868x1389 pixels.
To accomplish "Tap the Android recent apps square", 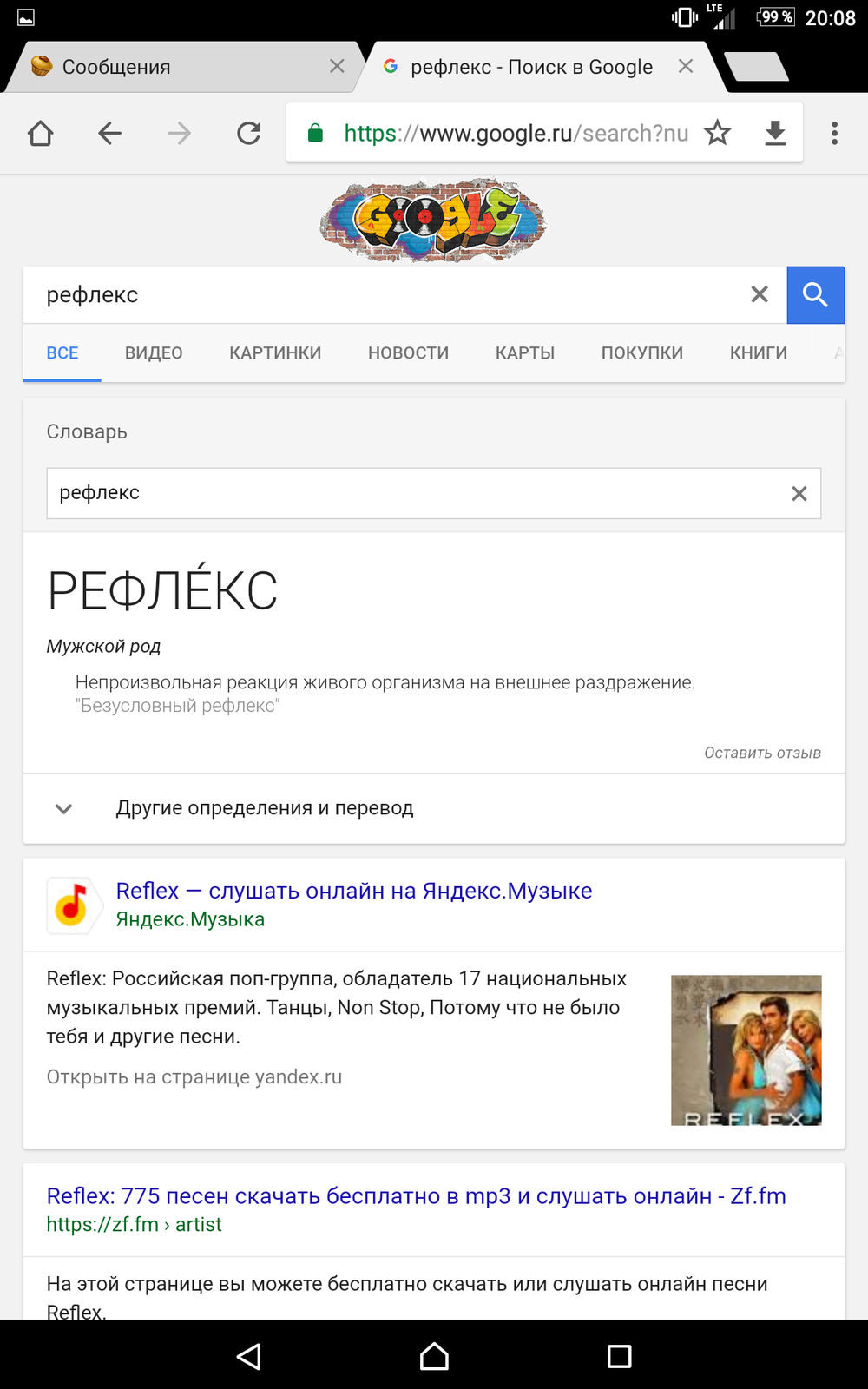I will click(620, 1356).
